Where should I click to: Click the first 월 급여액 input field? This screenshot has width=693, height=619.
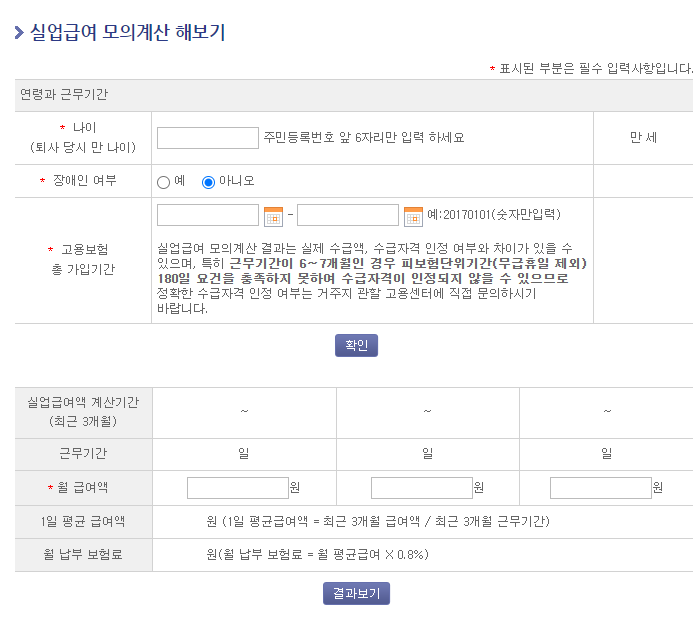pyautogui.click(x=238, y=488)
